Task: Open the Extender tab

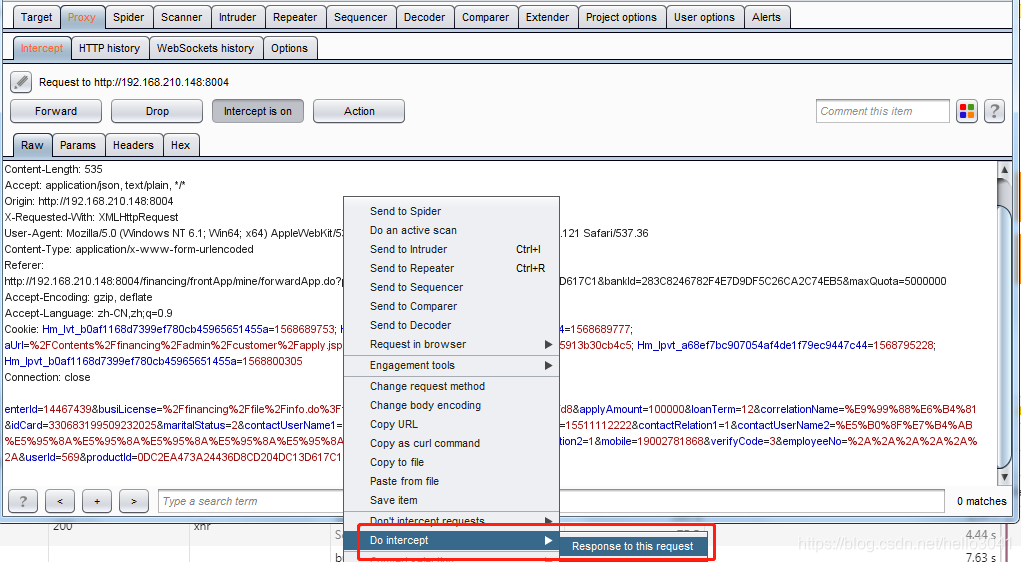Action: click(x=548, y=18)
